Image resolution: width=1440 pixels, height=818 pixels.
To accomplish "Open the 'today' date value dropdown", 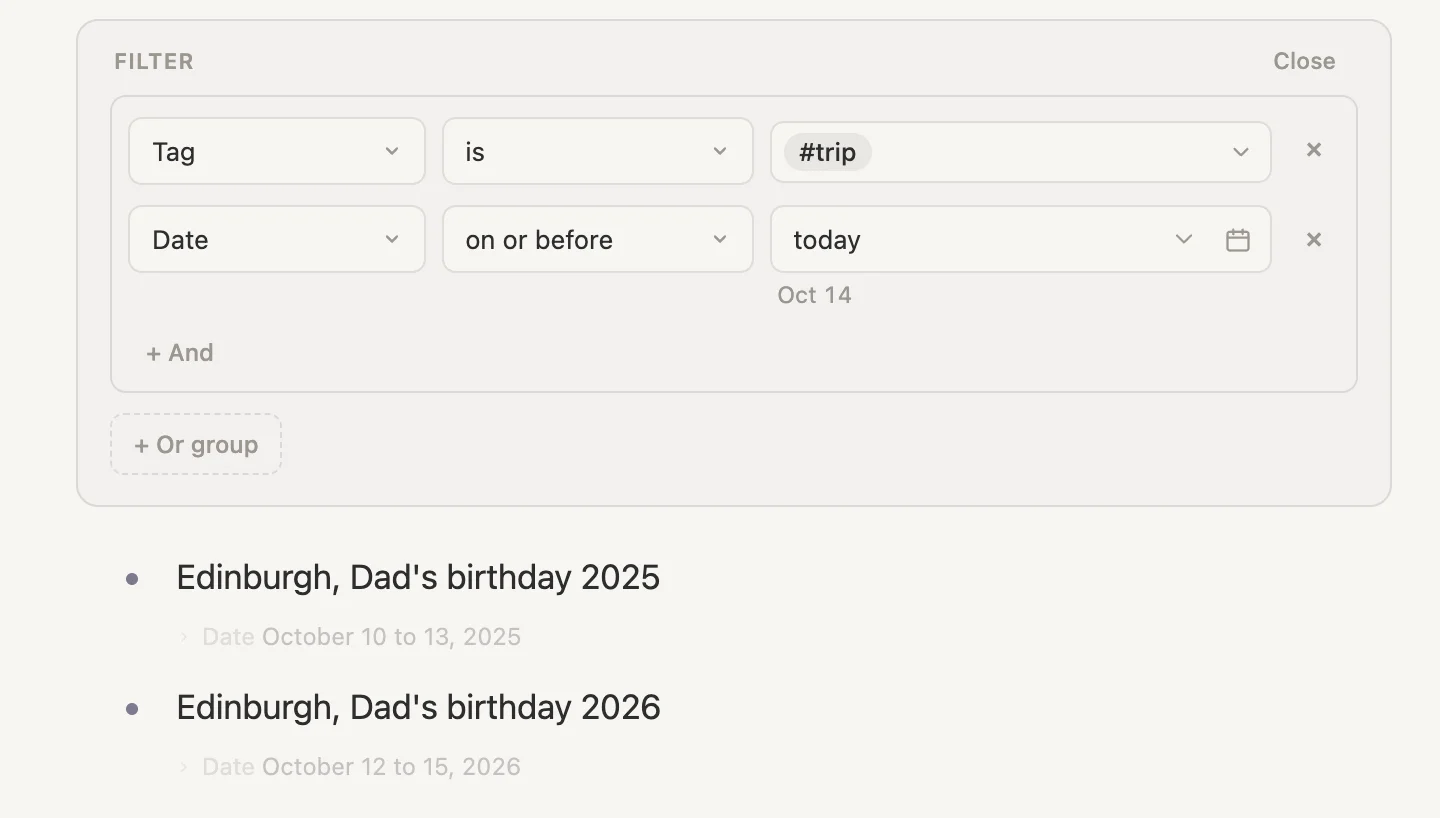I will point(1184,239).
